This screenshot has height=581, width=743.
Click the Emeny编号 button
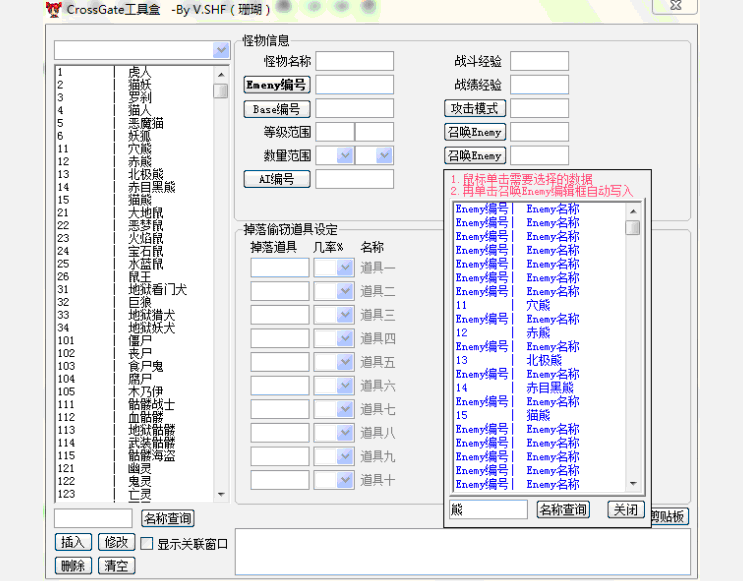click(277, 85)
